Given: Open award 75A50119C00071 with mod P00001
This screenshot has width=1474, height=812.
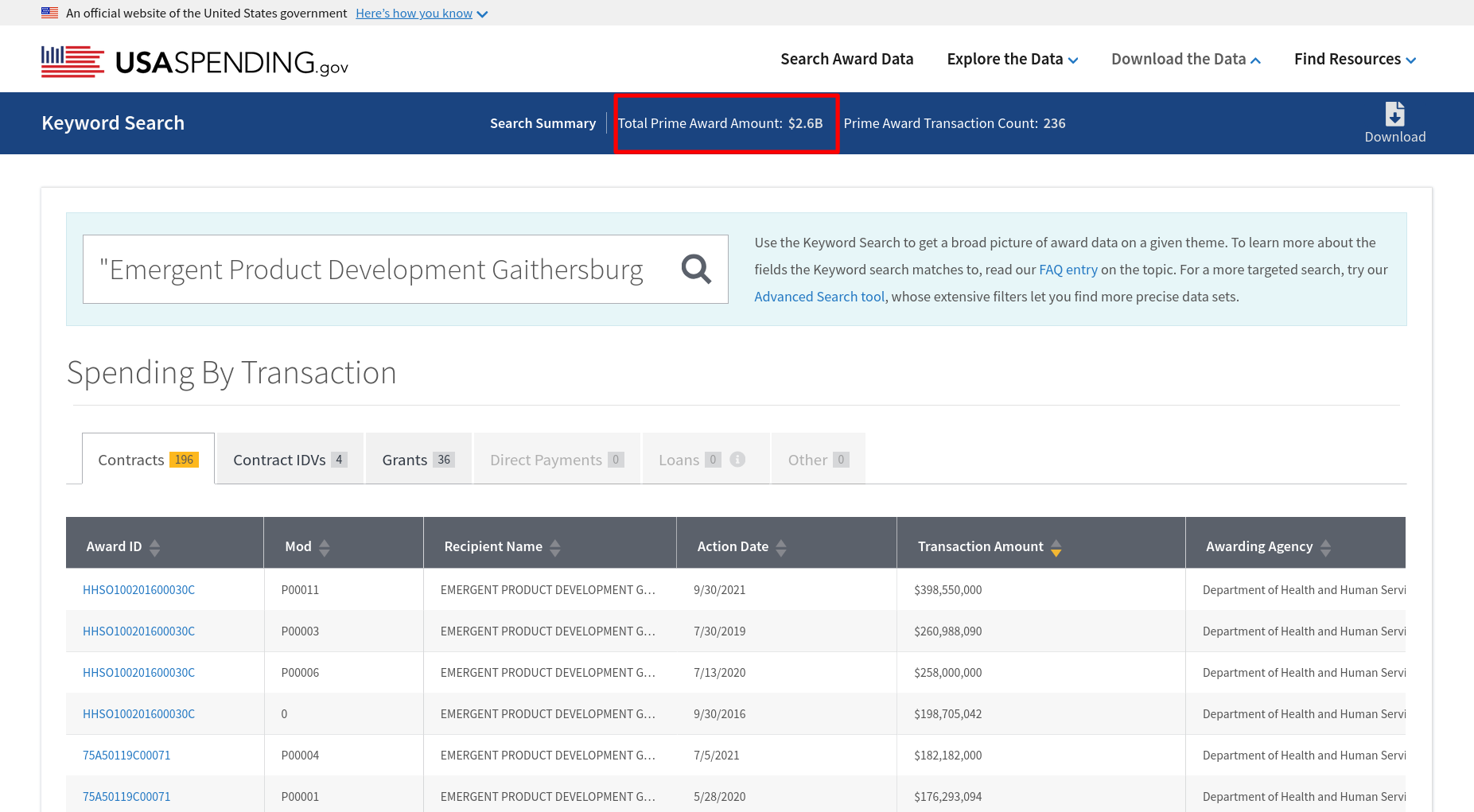Looking at the screenshot, I should tap(126, 796).
